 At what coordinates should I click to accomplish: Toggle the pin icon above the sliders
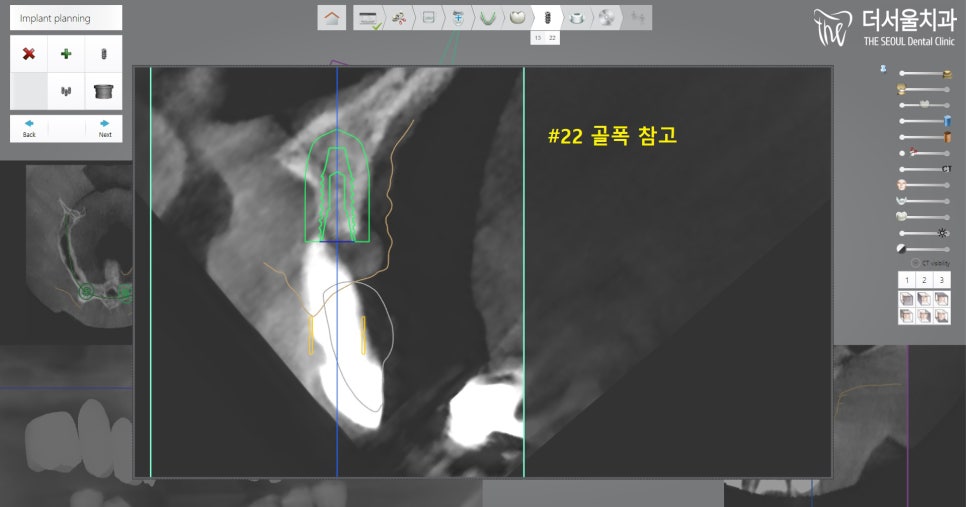tap(883, 70)
